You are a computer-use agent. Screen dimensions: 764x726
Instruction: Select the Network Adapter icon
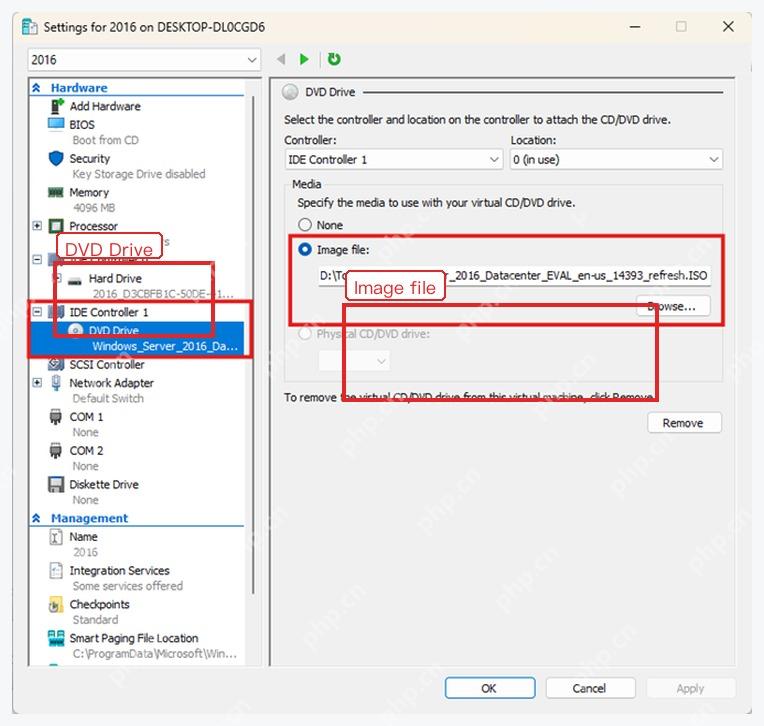56,383
